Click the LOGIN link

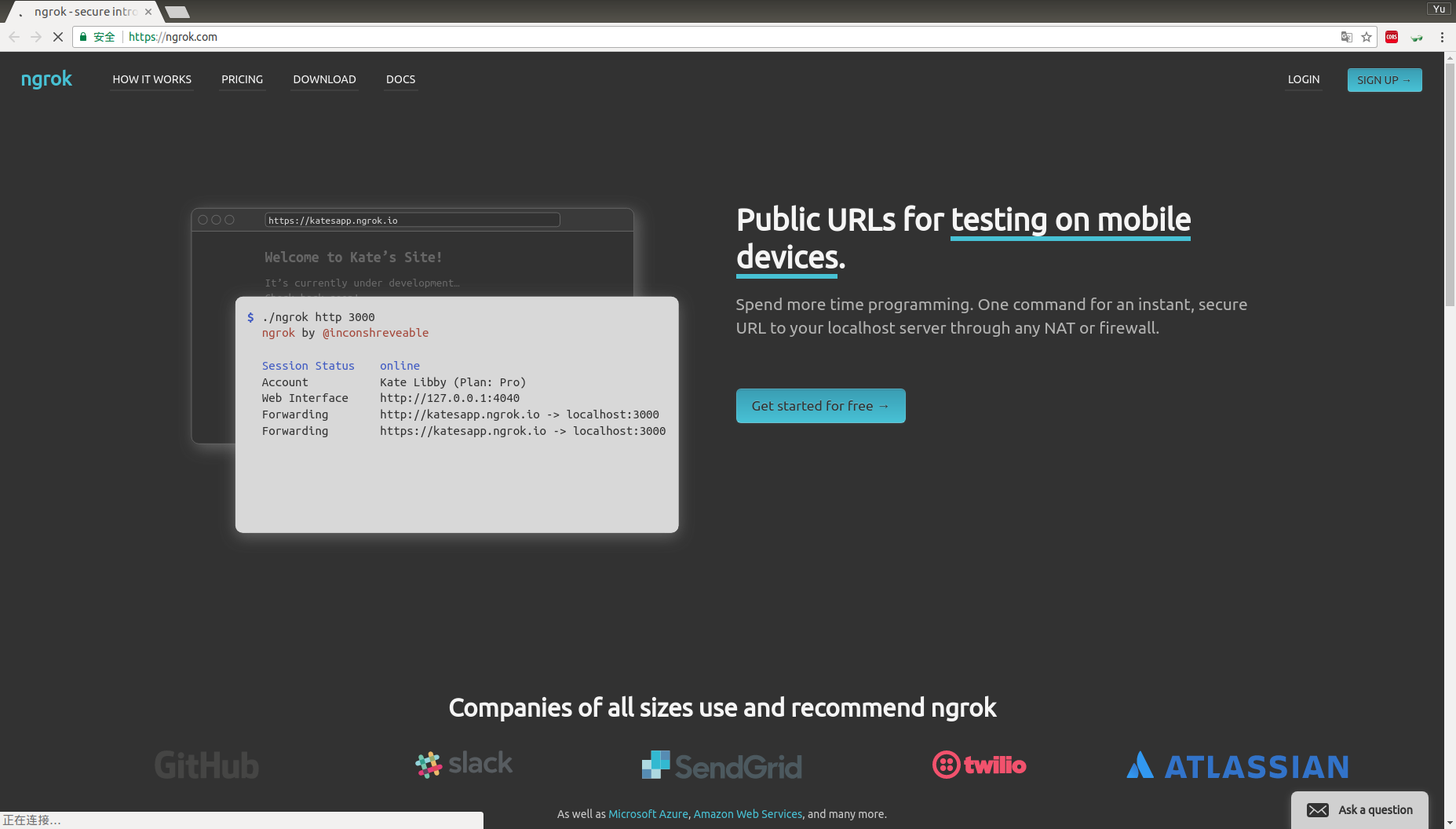pos(1303,79)
